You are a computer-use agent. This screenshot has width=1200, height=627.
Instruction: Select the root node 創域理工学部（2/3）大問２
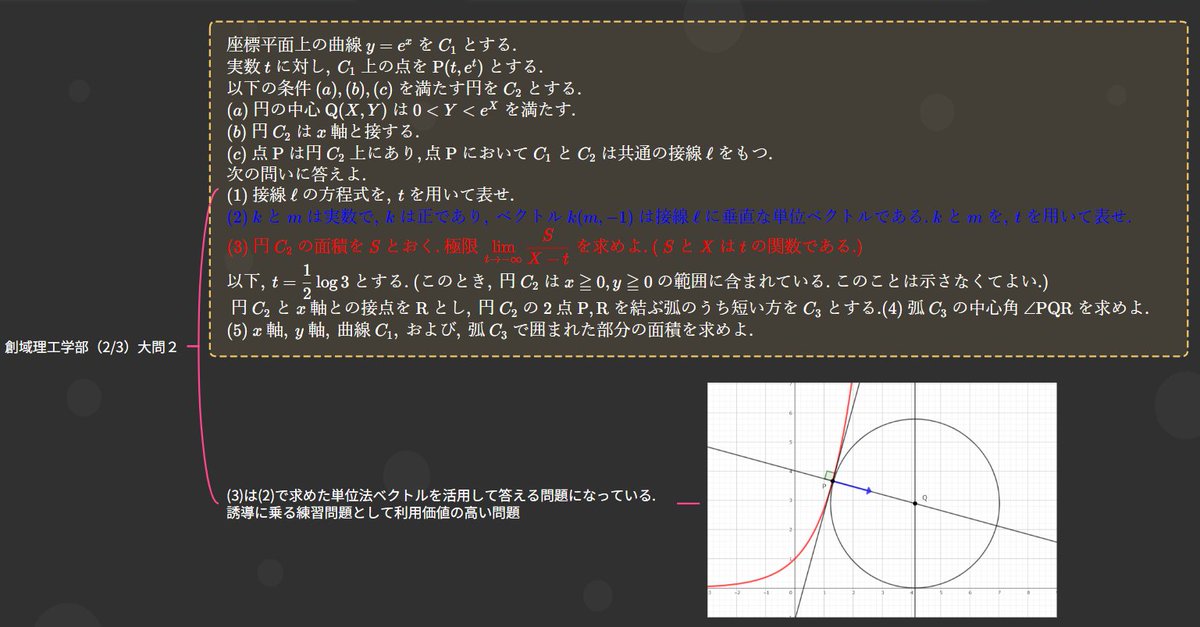91,347
